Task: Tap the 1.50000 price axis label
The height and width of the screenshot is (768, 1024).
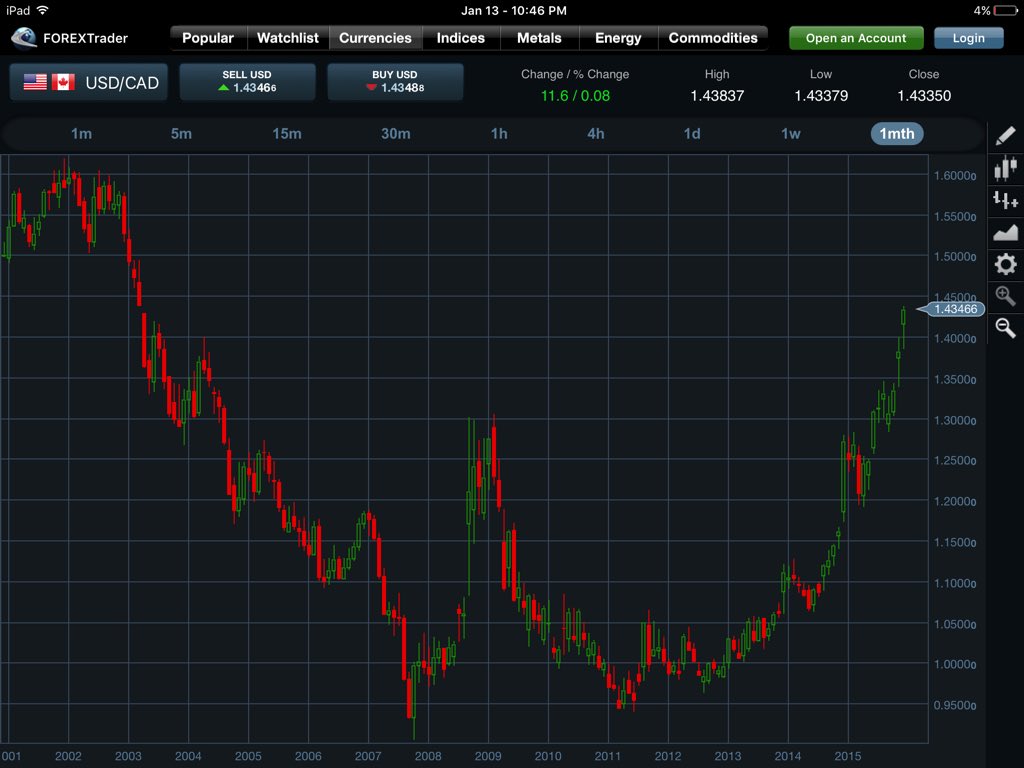Action: (955, 257)
